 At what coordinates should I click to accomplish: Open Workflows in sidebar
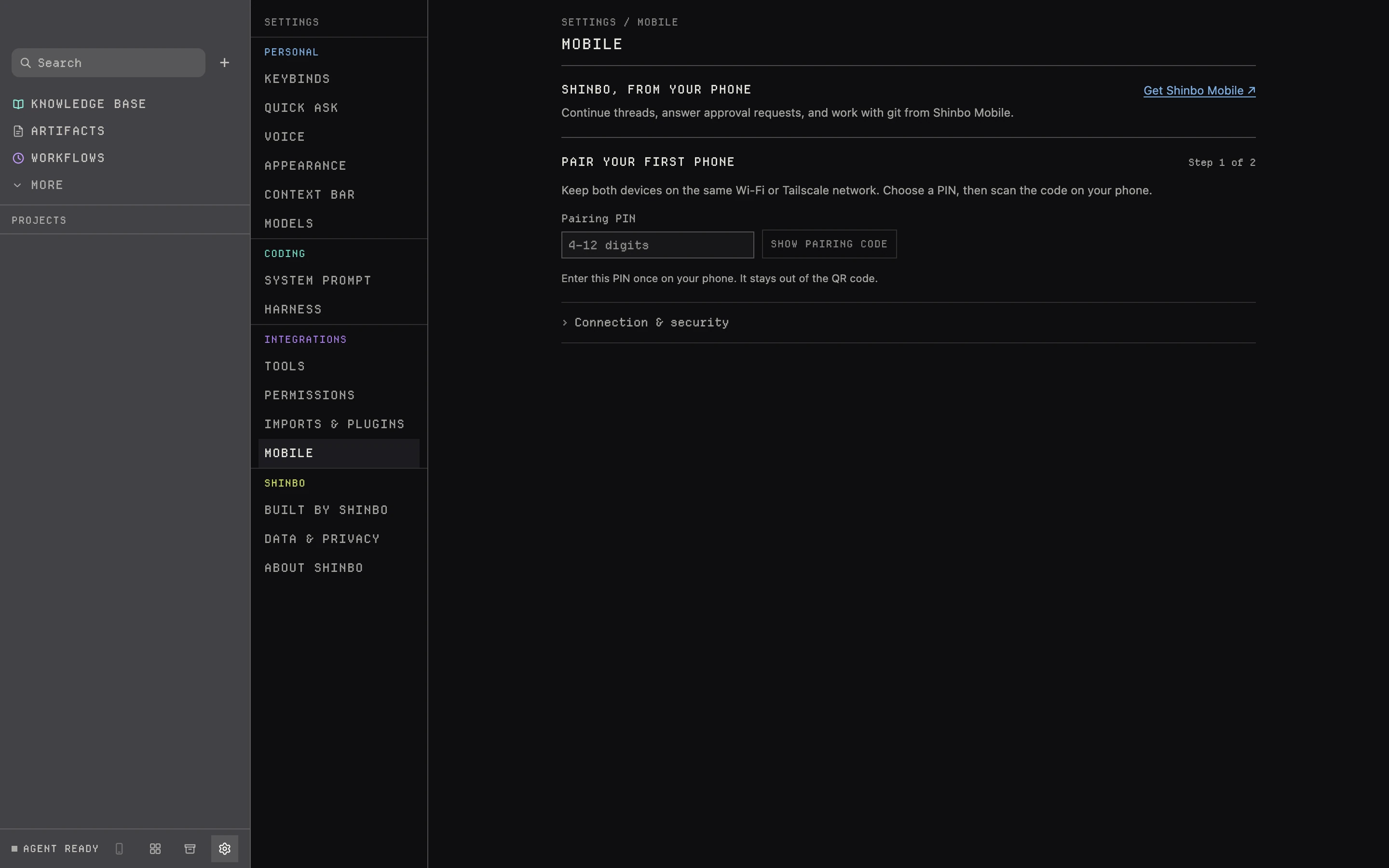point(68,158)
